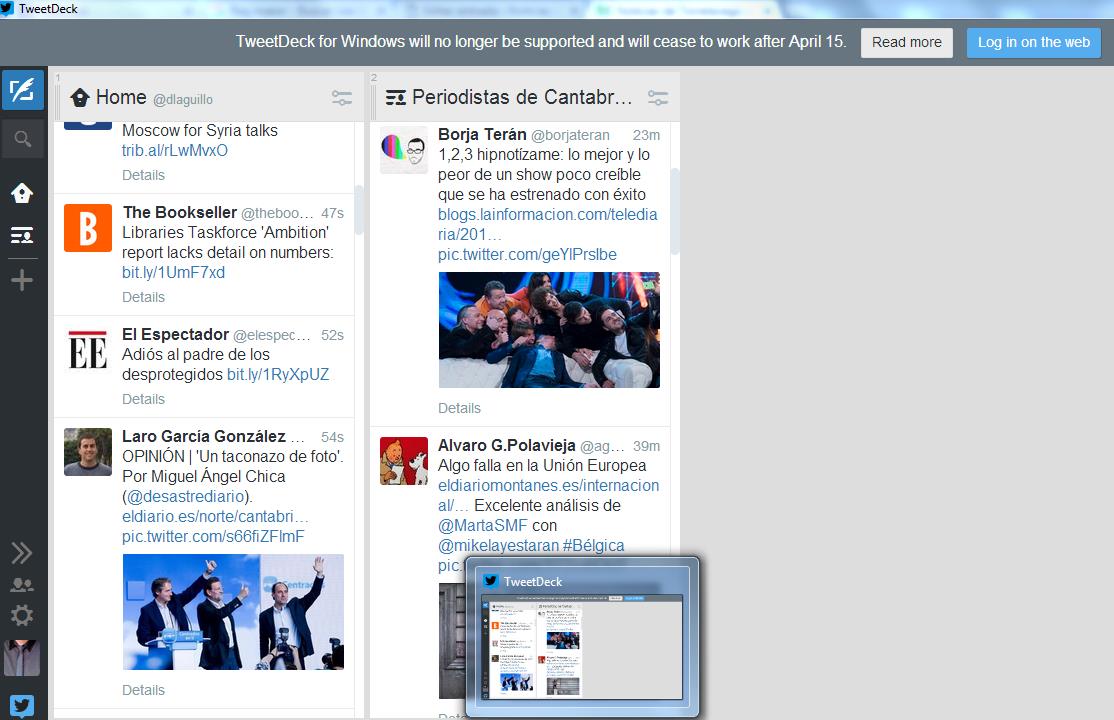Click Periodistas column scrollbar thumb

tap(675, 211)
